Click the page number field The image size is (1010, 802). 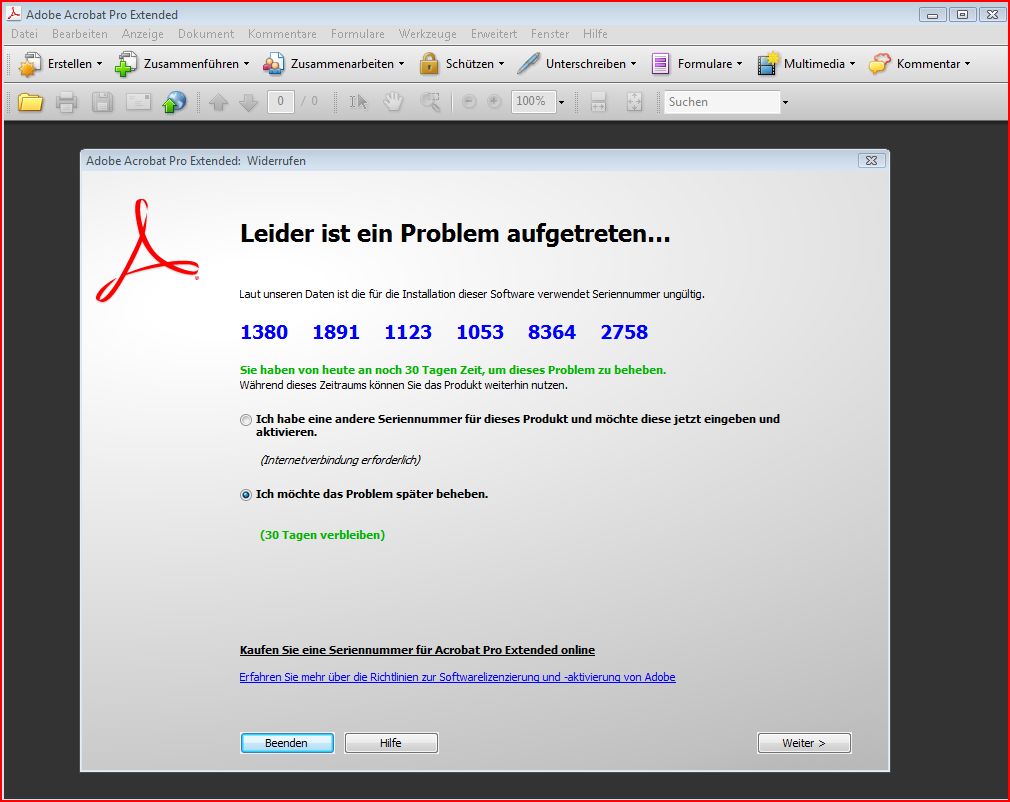(280, 101)
